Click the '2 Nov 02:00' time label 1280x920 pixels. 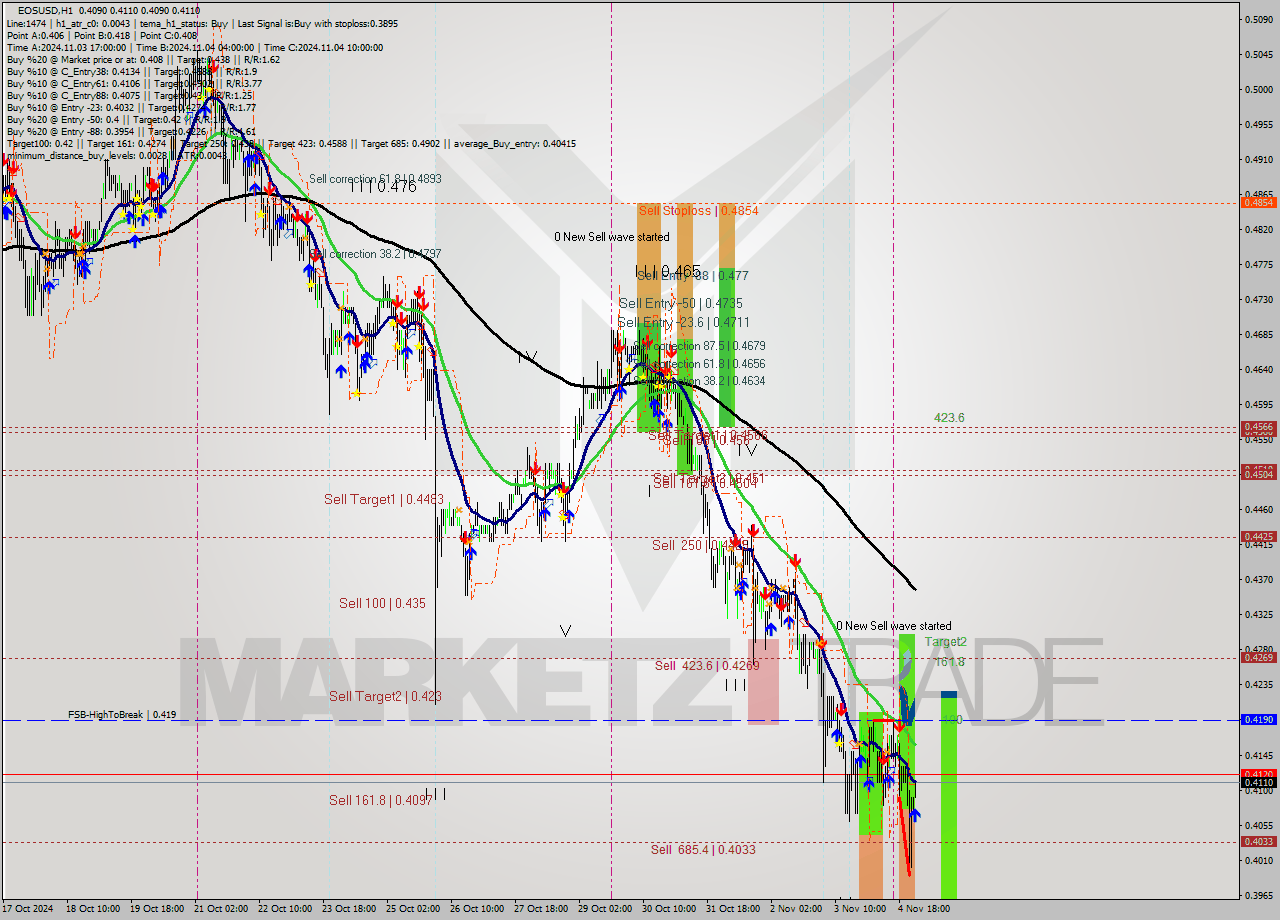point(796,910)
